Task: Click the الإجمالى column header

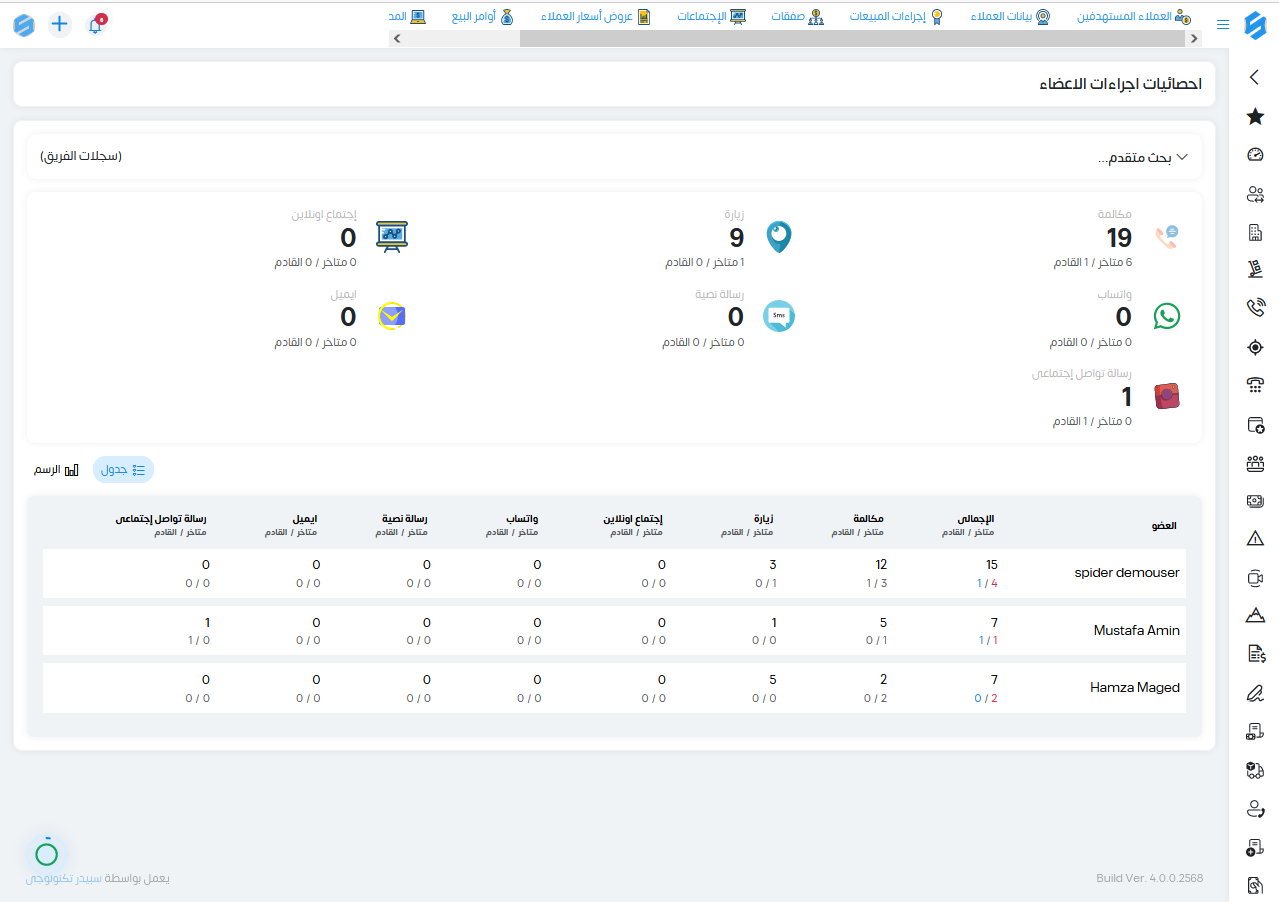Action: [x=976, y=519]
